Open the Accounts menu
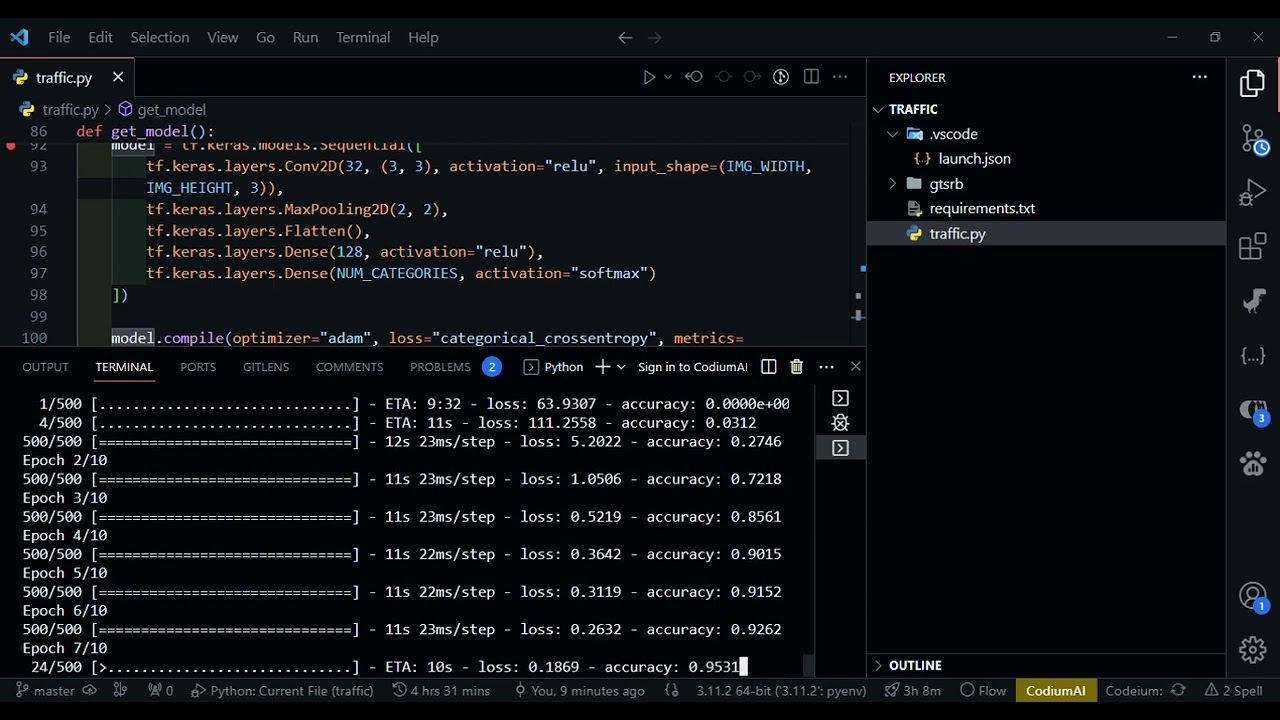Viewport: 1280px width, 720px height. (1253, 597)
